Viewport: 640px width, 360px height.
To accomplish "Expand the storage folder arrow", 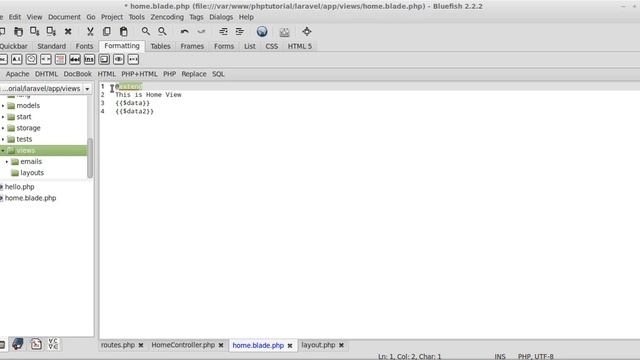I will (x=3, y=128).
